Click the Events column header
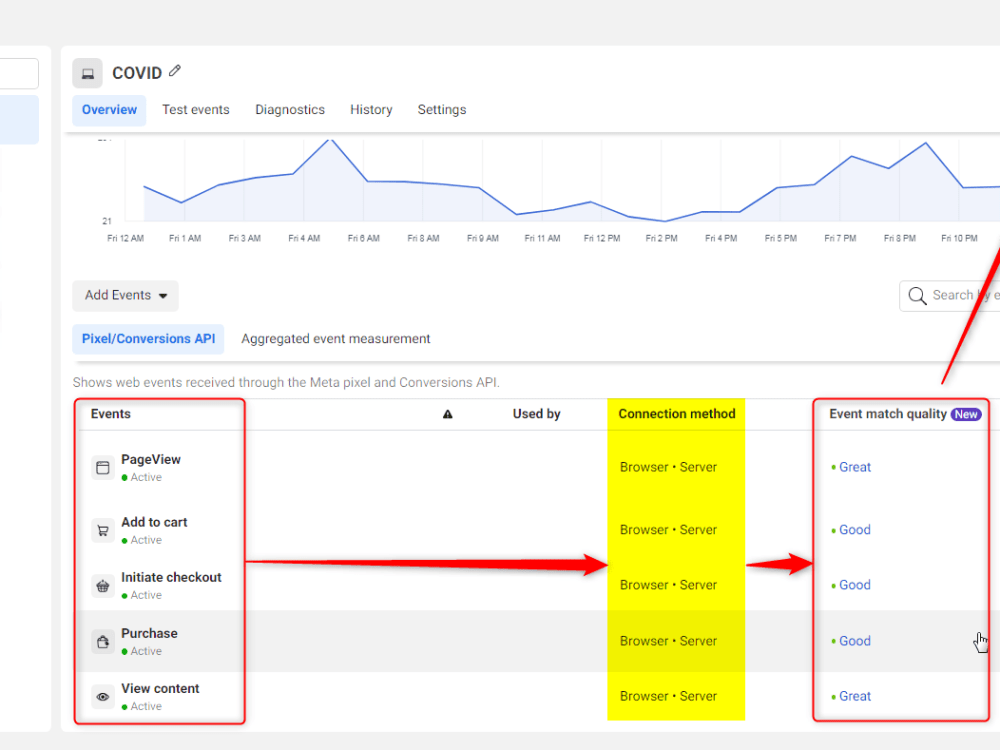 pyautogui.click(x=110, y=414)
